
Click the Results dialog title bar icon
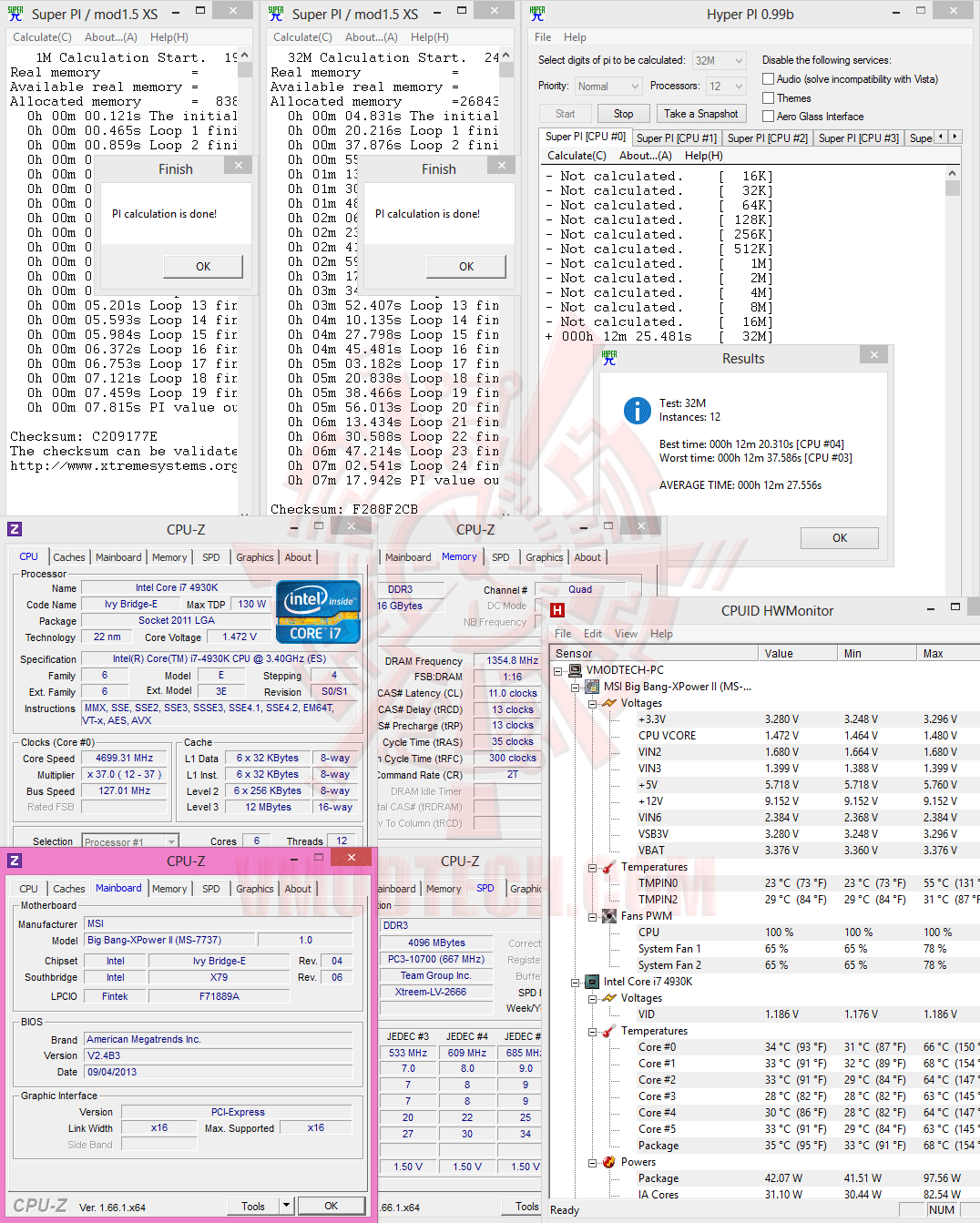(x=609, y=358)
